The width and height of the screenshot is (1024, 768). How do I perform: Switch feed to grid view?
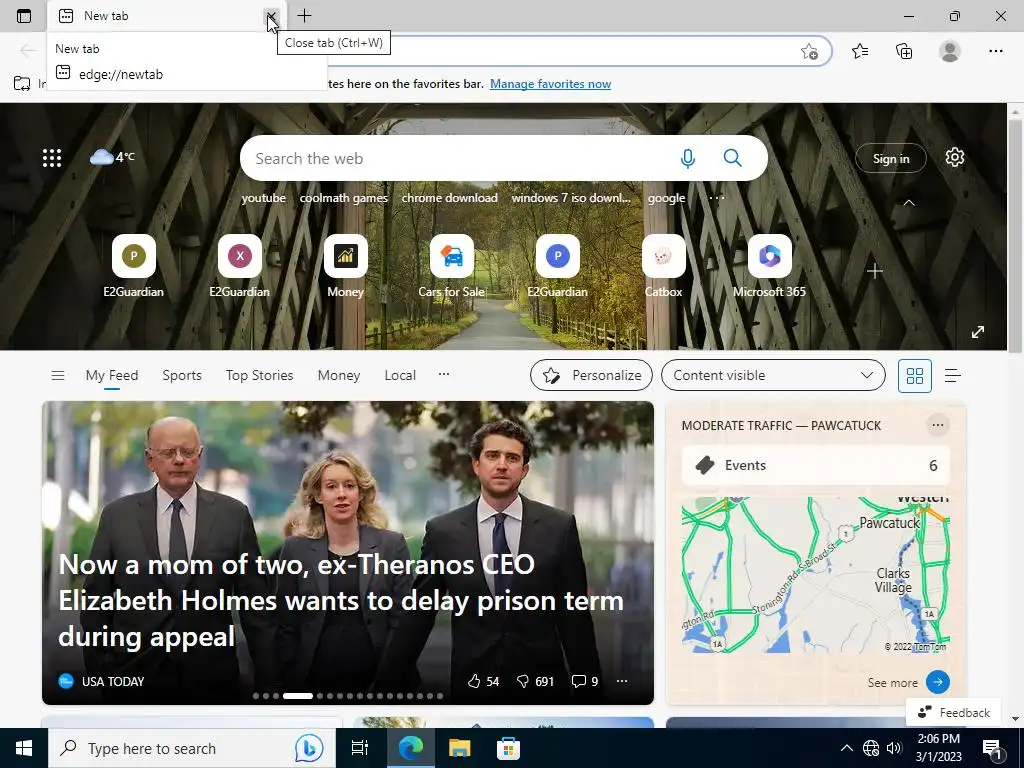coord(915,376)
